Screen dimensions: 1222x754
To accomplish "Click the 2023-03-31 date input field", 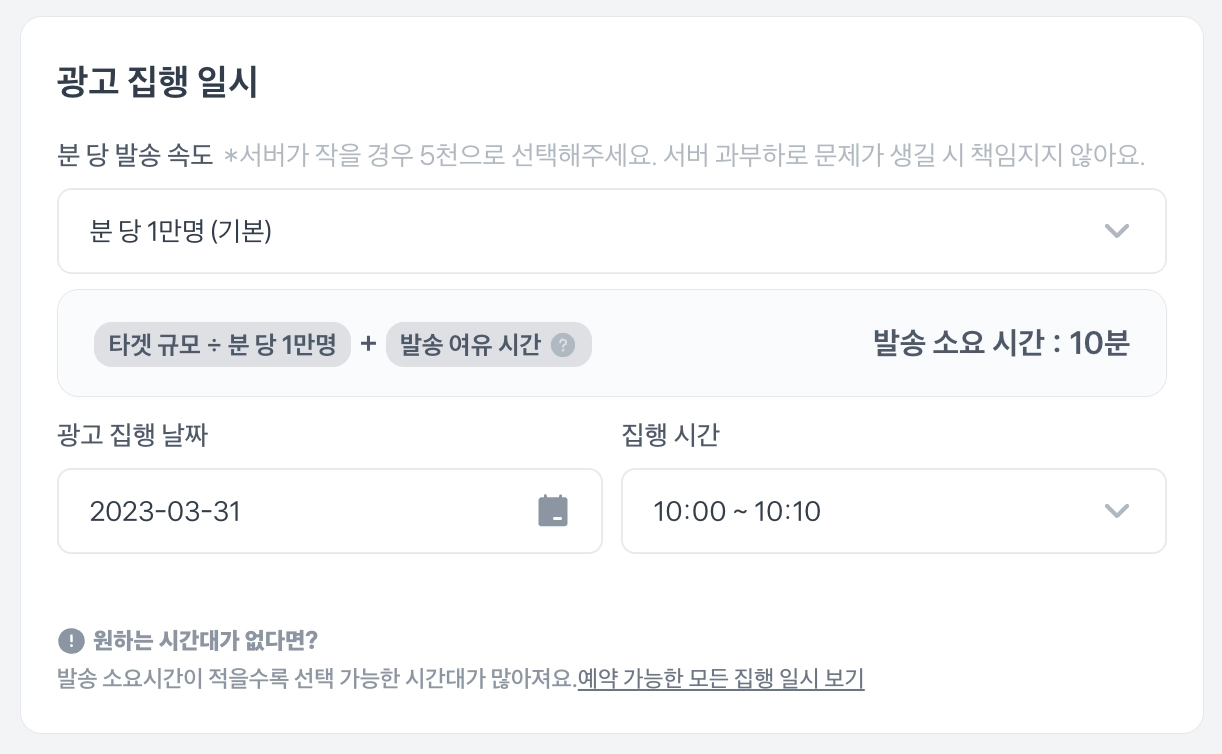I will coord(300,511).
